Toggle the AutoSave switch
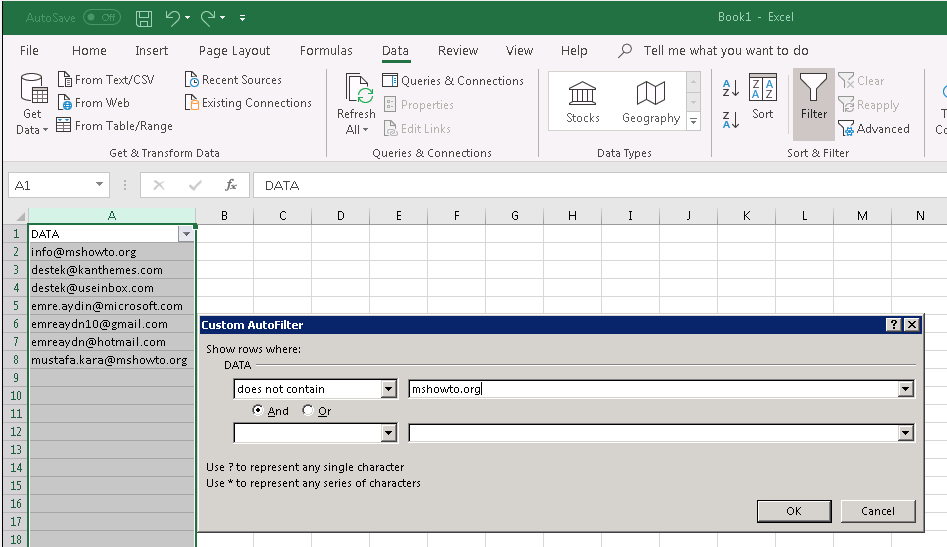947x547 pixels. (101, 18)
